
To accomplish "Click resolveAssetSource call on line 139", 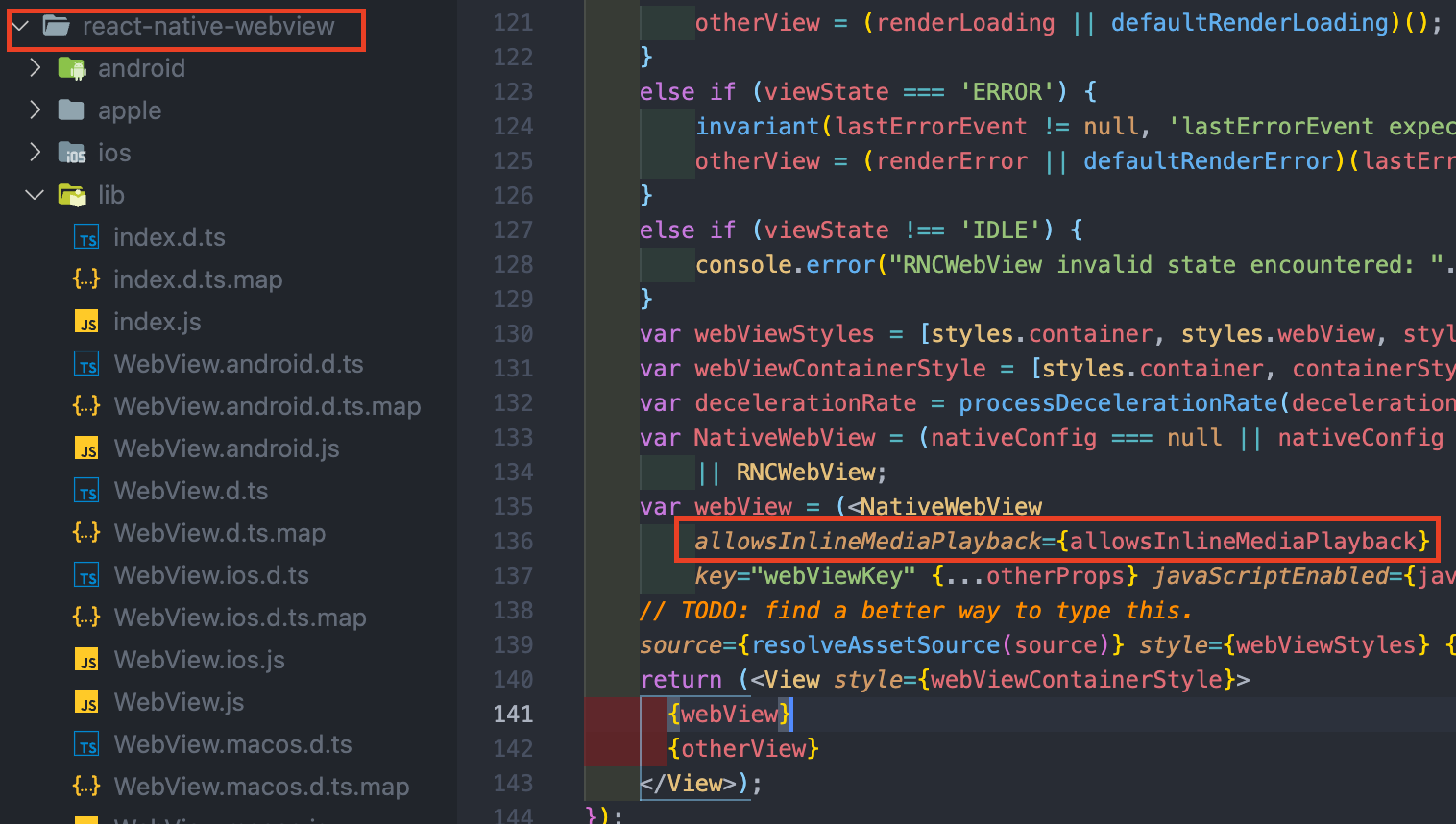I will click(x=876, y=644).
